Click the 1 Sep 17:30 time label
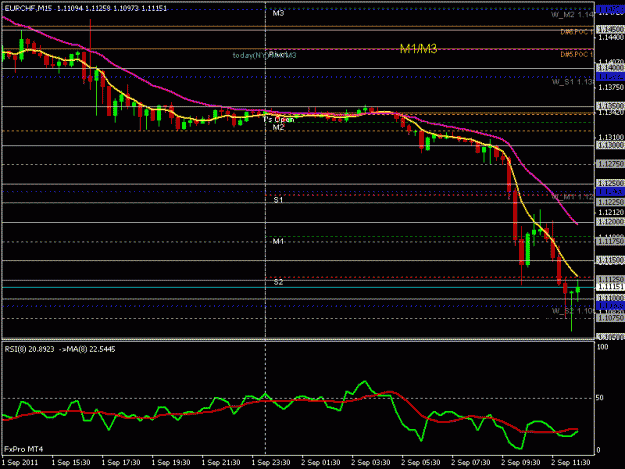The image size is (625, 469). click(x=121, y=462)
